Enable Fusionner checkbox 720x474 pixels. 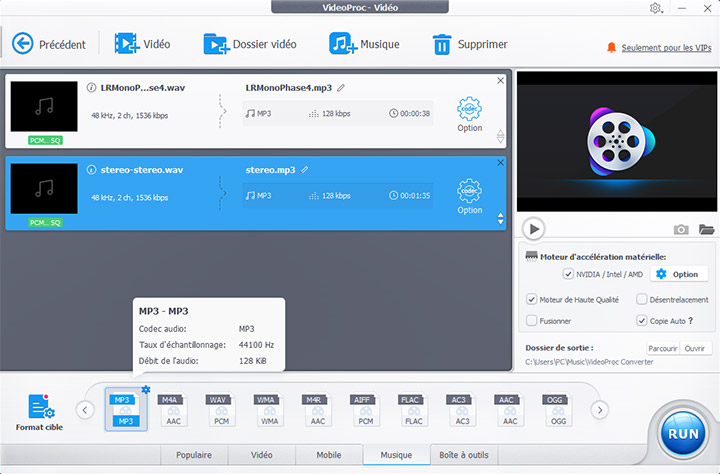pos(531,321)
